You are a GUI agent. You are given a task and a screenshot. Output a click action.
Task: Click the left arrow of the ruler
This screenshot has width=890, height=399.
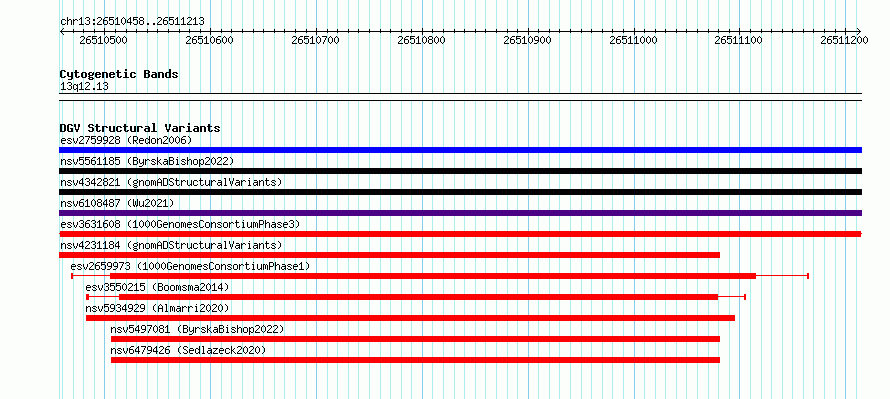coord(62,31)
